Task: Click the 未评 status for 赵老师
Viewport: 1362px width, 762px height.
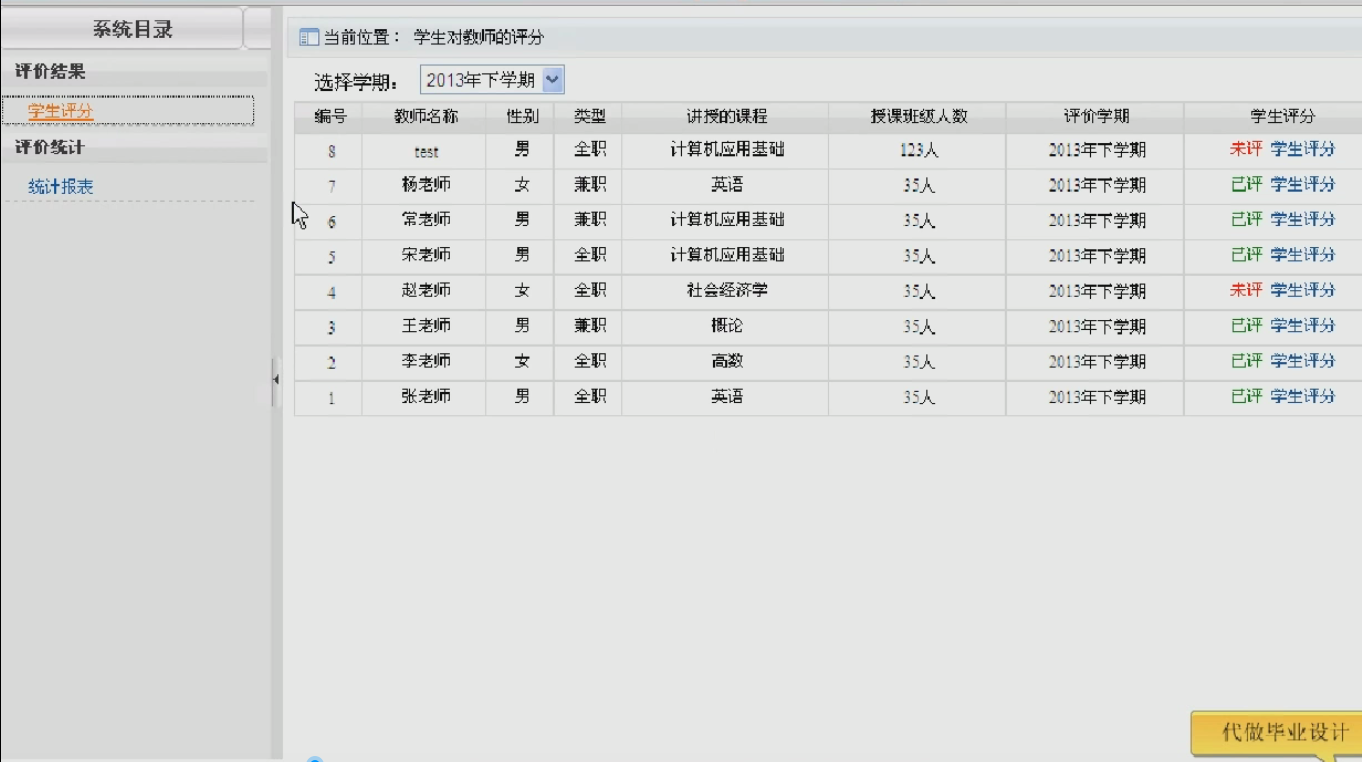Action: [1246, 290]
